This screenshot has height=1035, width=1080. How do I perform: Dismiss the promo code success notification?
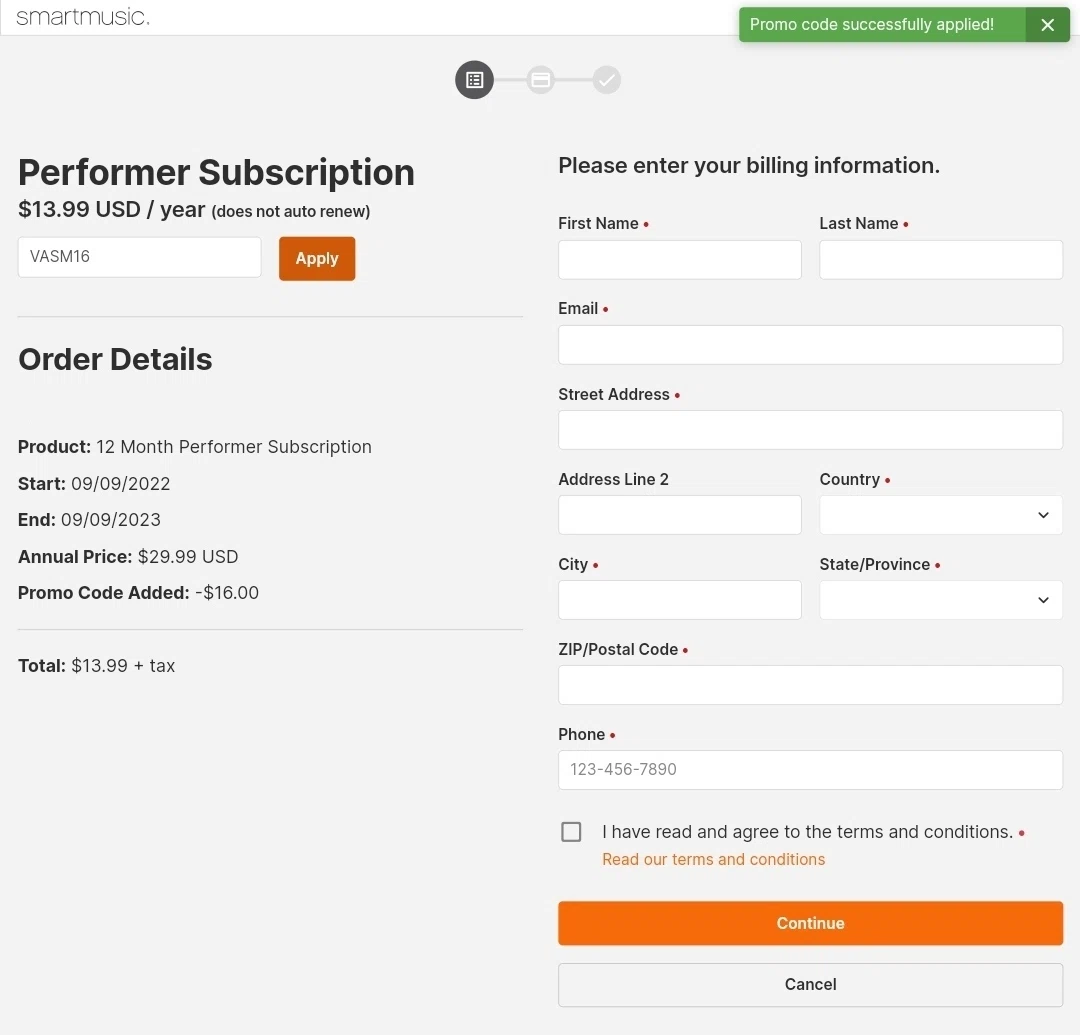click(x=1047, y=25)
